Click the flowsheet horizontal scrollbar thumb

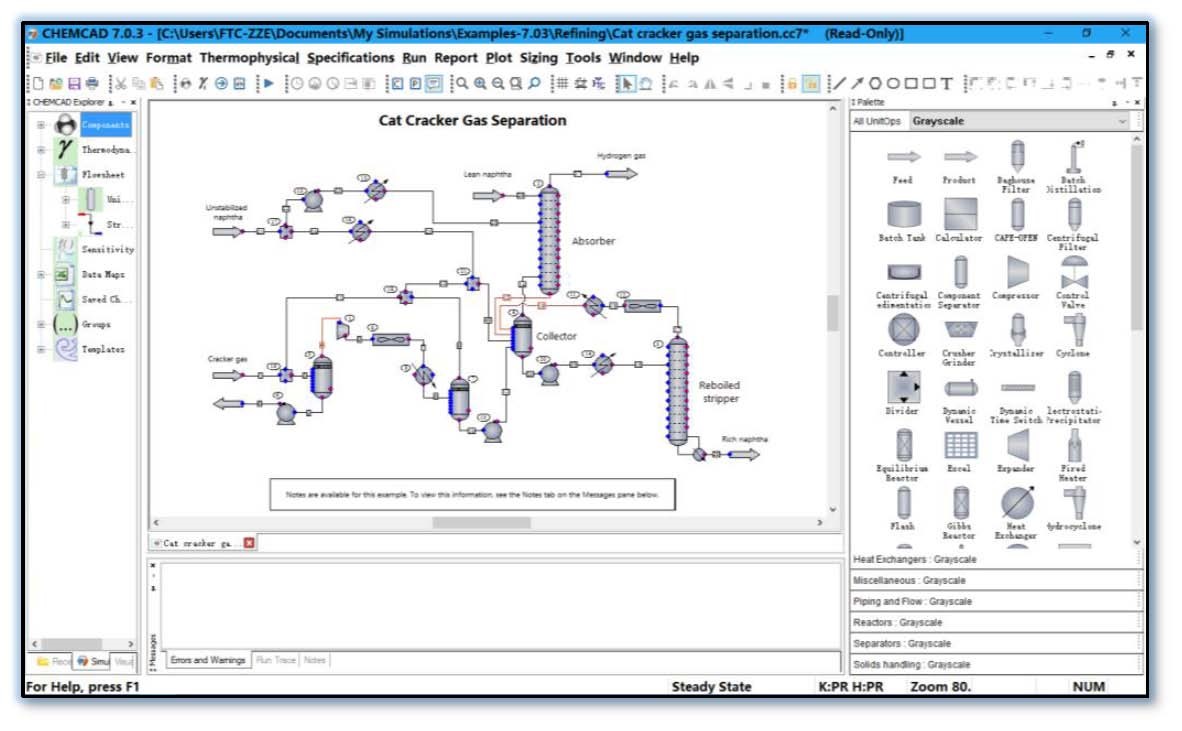[x=481, y=522]
